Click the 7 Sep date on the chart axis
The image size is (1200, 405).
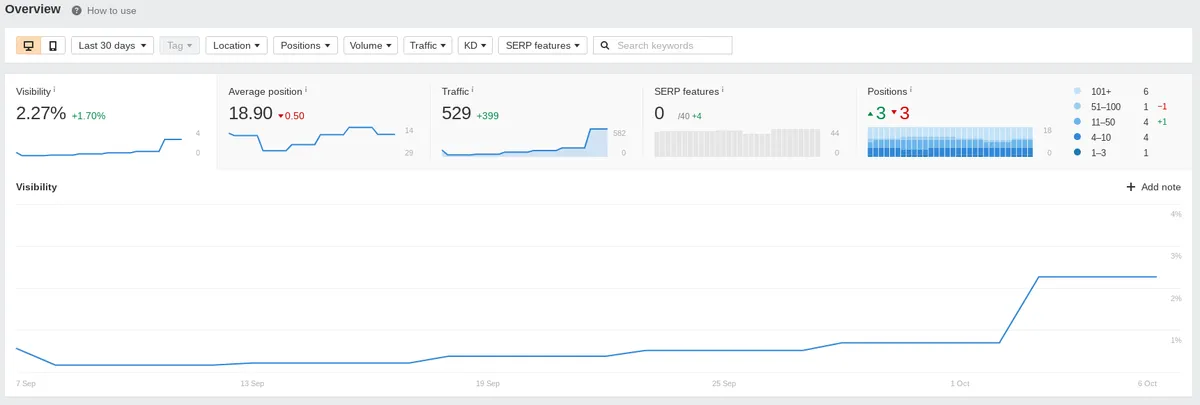27,383
